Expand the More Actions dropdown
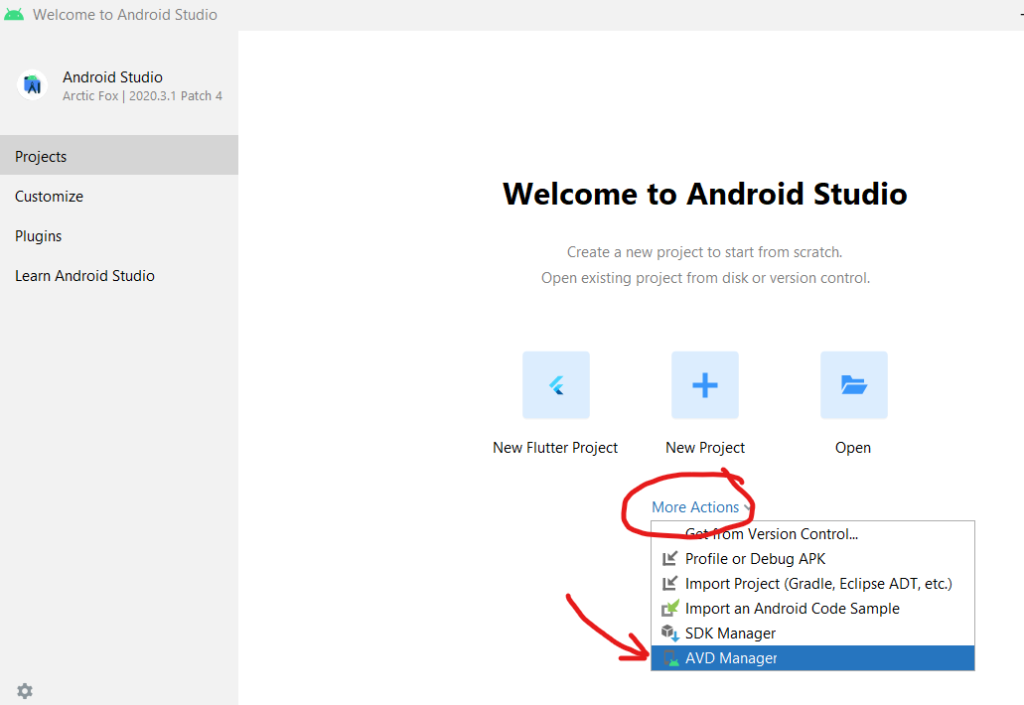 pyautogui.click(x=699, y=507)
